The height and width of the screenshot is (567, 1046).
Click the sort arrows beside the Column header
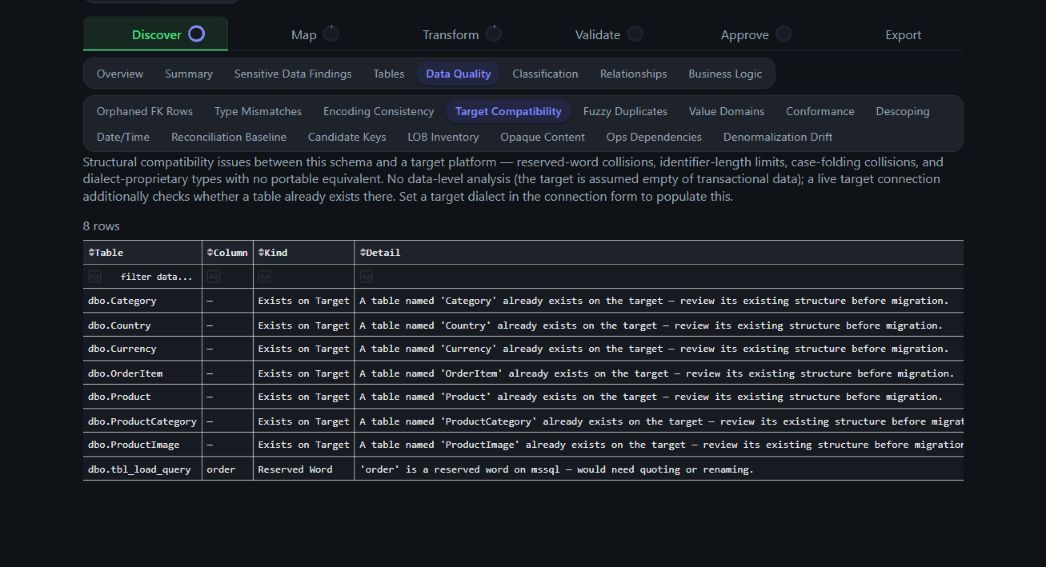210,253
